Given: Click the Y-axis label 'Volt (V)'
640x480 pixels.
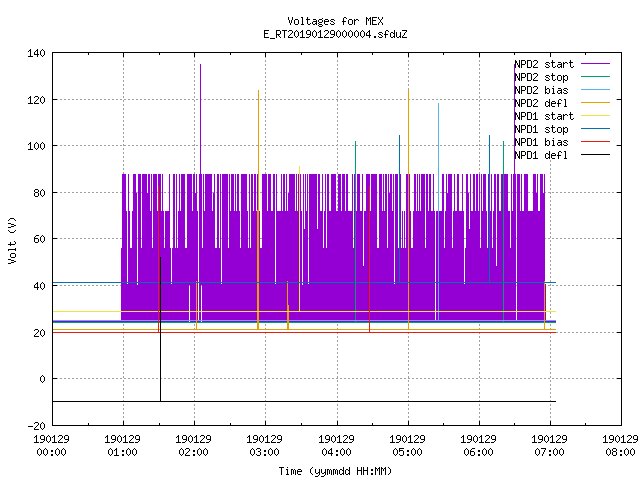Looking at the screenshot, I should (12, 240).
